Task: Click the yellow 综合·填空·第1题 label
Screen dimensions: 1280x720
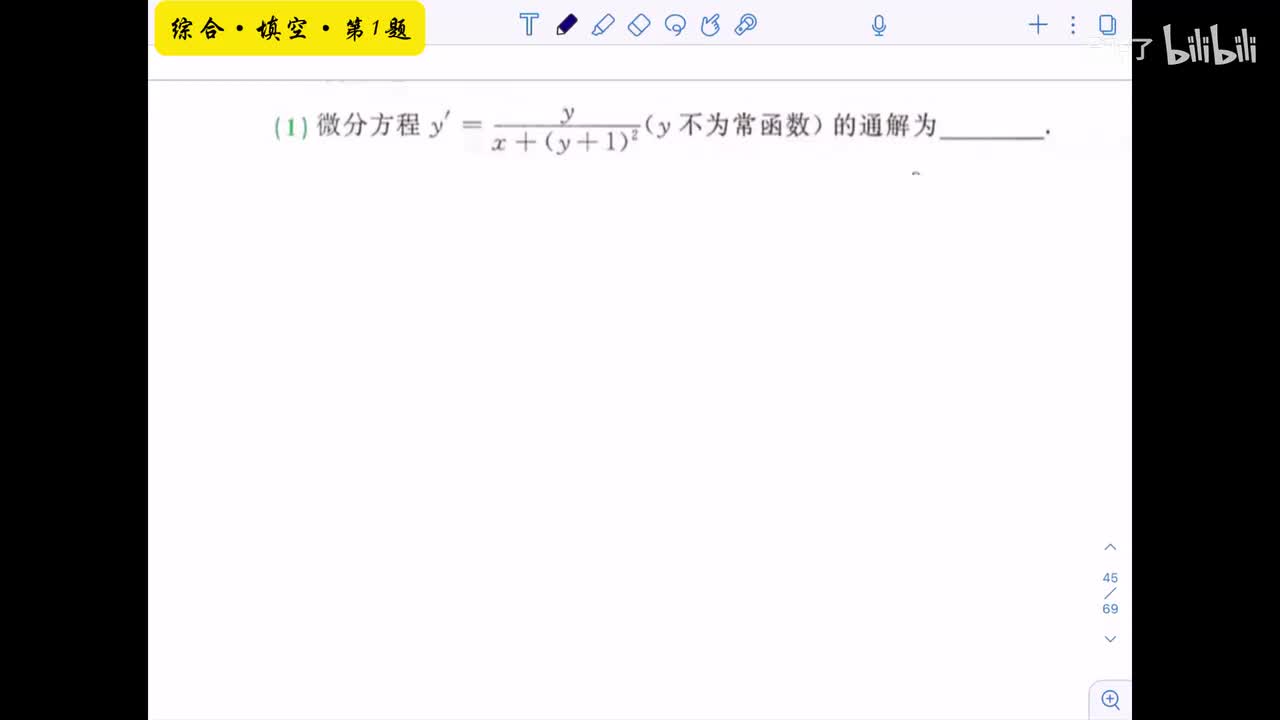Action: 290,29
